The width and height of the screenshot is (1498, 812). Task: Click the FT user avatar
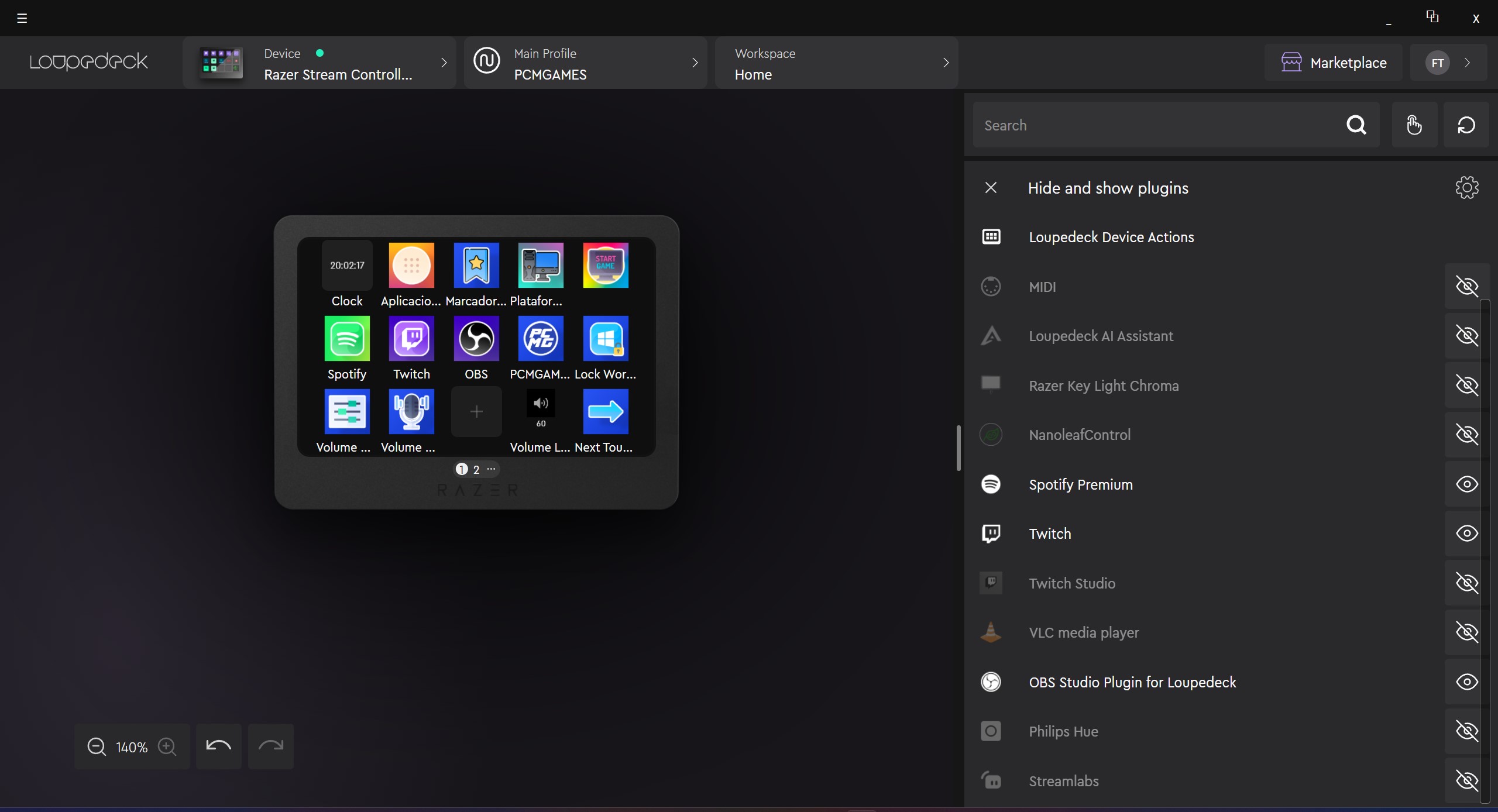(1438, 63)
